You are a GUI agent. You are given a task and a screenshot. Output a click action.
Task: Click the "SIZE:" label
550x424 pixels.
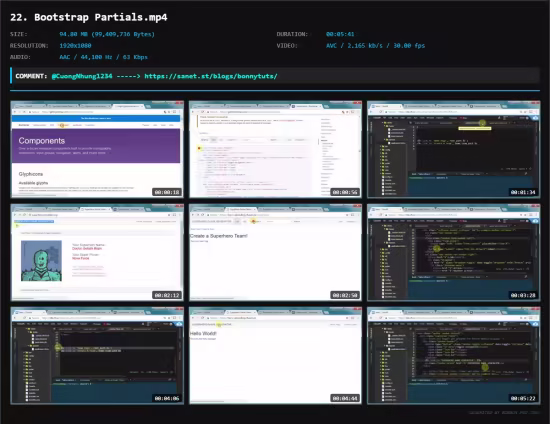tap(19, 34)
